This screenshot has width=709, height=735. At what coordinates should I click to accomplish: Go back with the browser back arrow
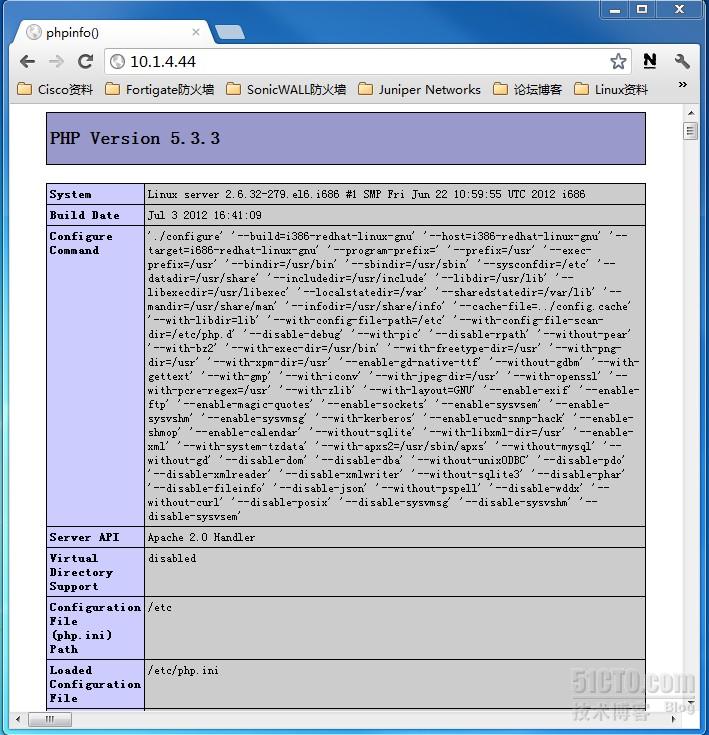pos(28,61)
